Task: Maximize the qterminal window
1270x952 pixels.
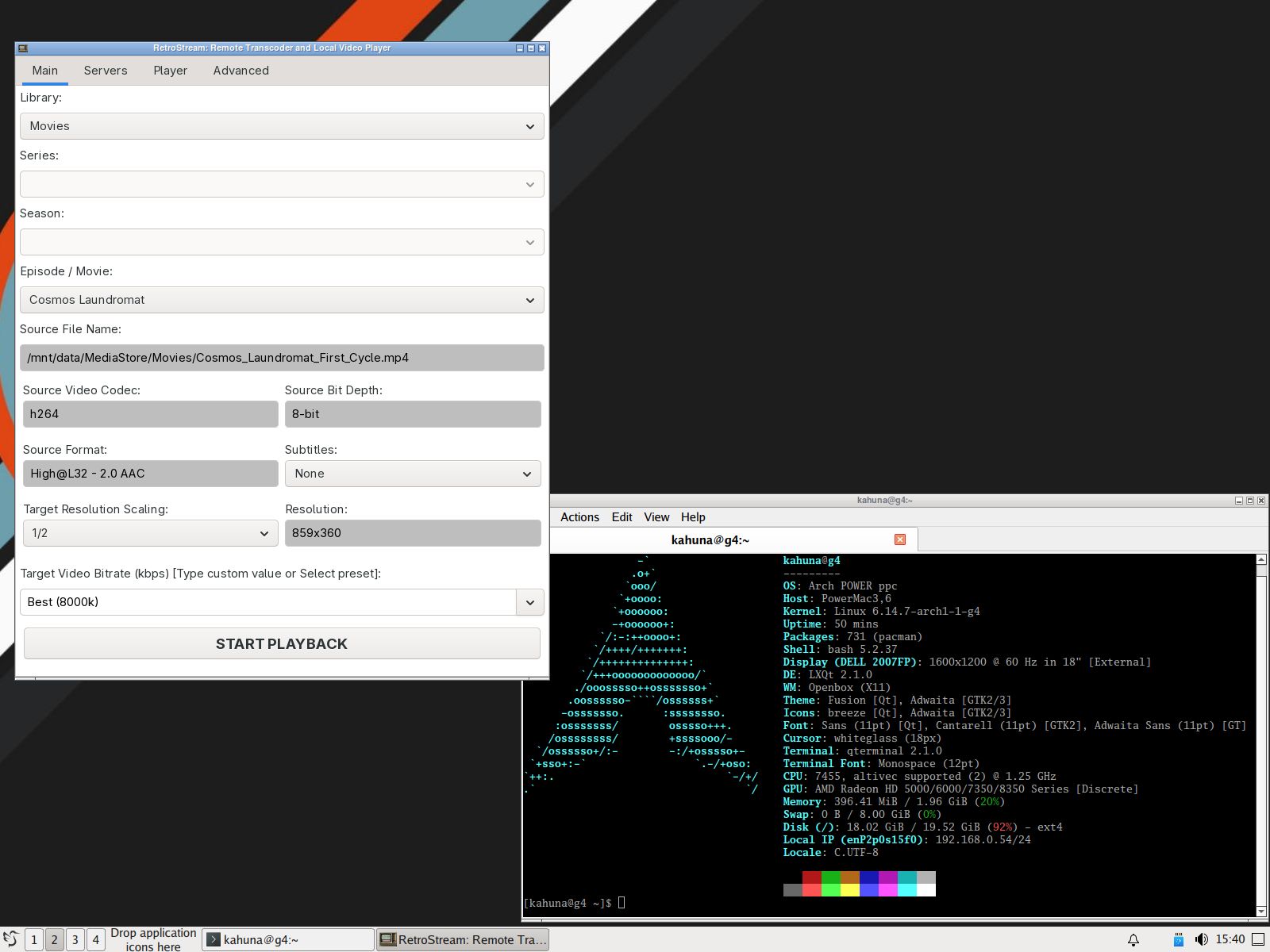Action: click(1250, 501)
